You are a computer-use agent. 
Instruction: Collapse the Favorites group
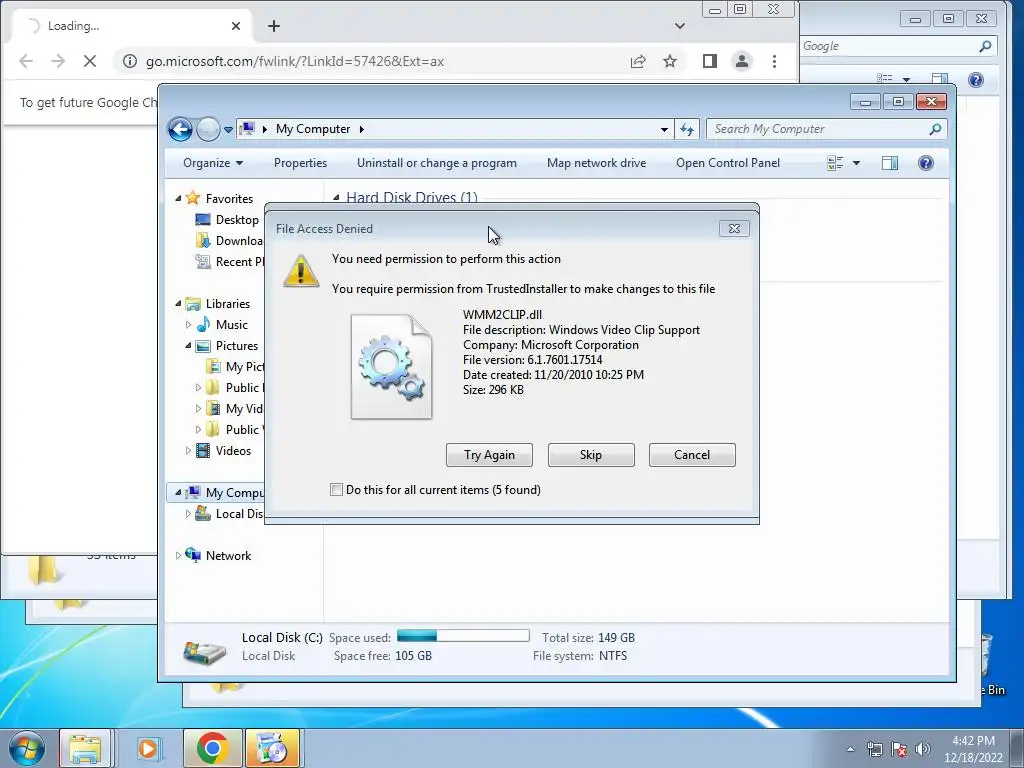[178, 199]
